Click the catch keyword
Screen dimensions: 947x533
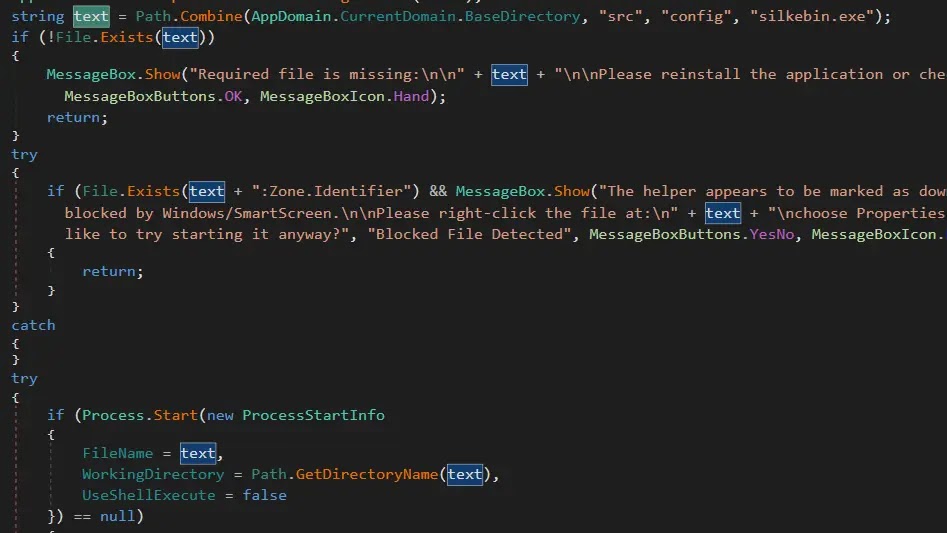tap(33, 325)
